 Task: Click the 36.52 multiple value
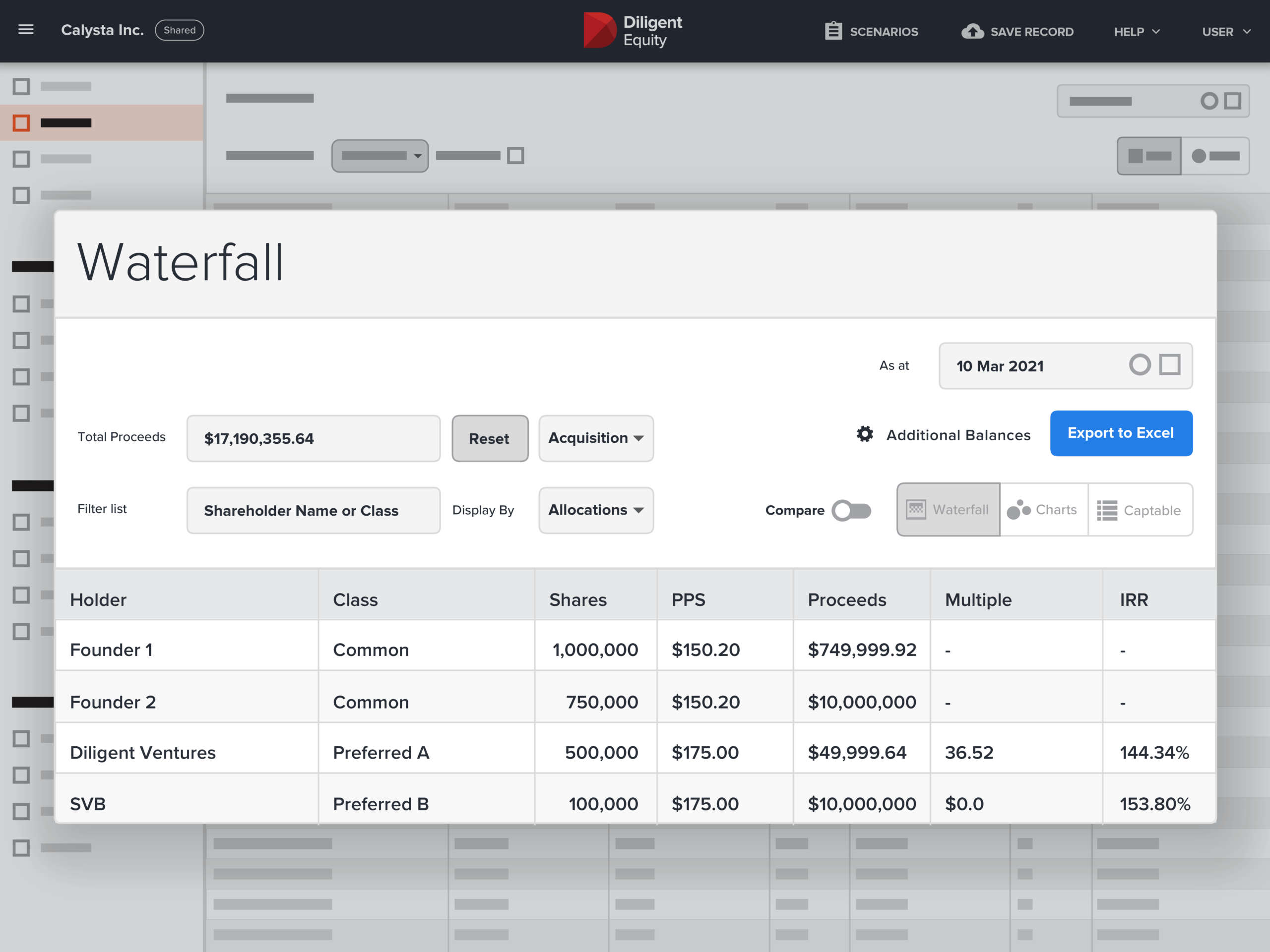tap(969, 752)
